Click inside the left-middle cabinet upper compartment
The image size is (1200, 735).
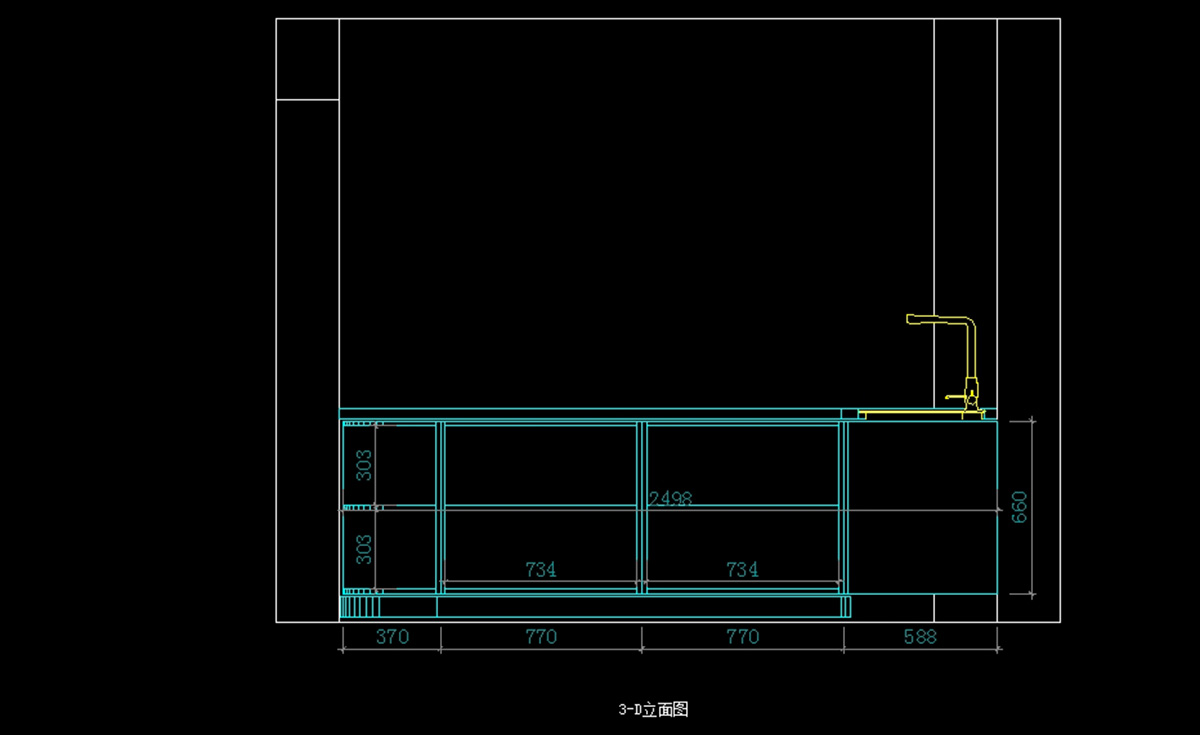[540, 464]
